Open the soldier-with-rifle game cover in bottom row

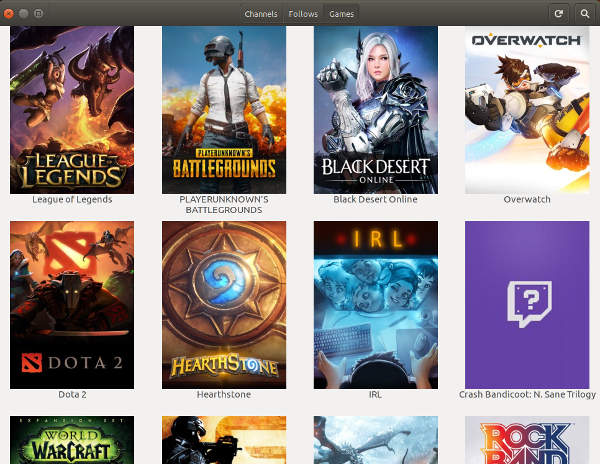pos(224,440)
